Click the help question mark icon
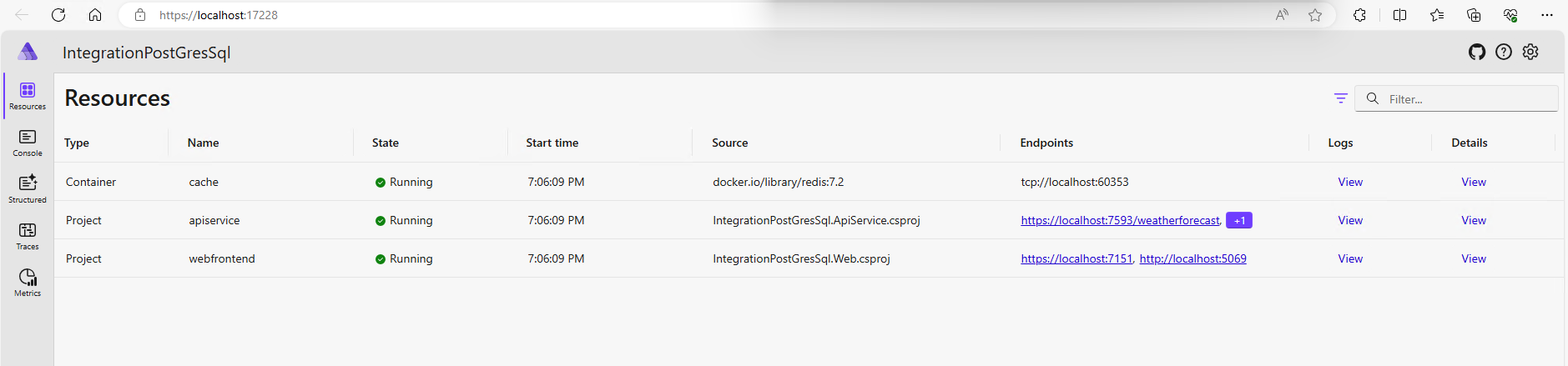1568x366 pixels. click(x=1504, y=52)
